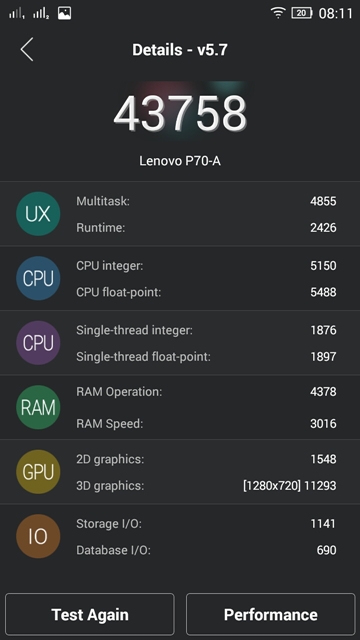Tap the Wi-Fi status icon

278,13
